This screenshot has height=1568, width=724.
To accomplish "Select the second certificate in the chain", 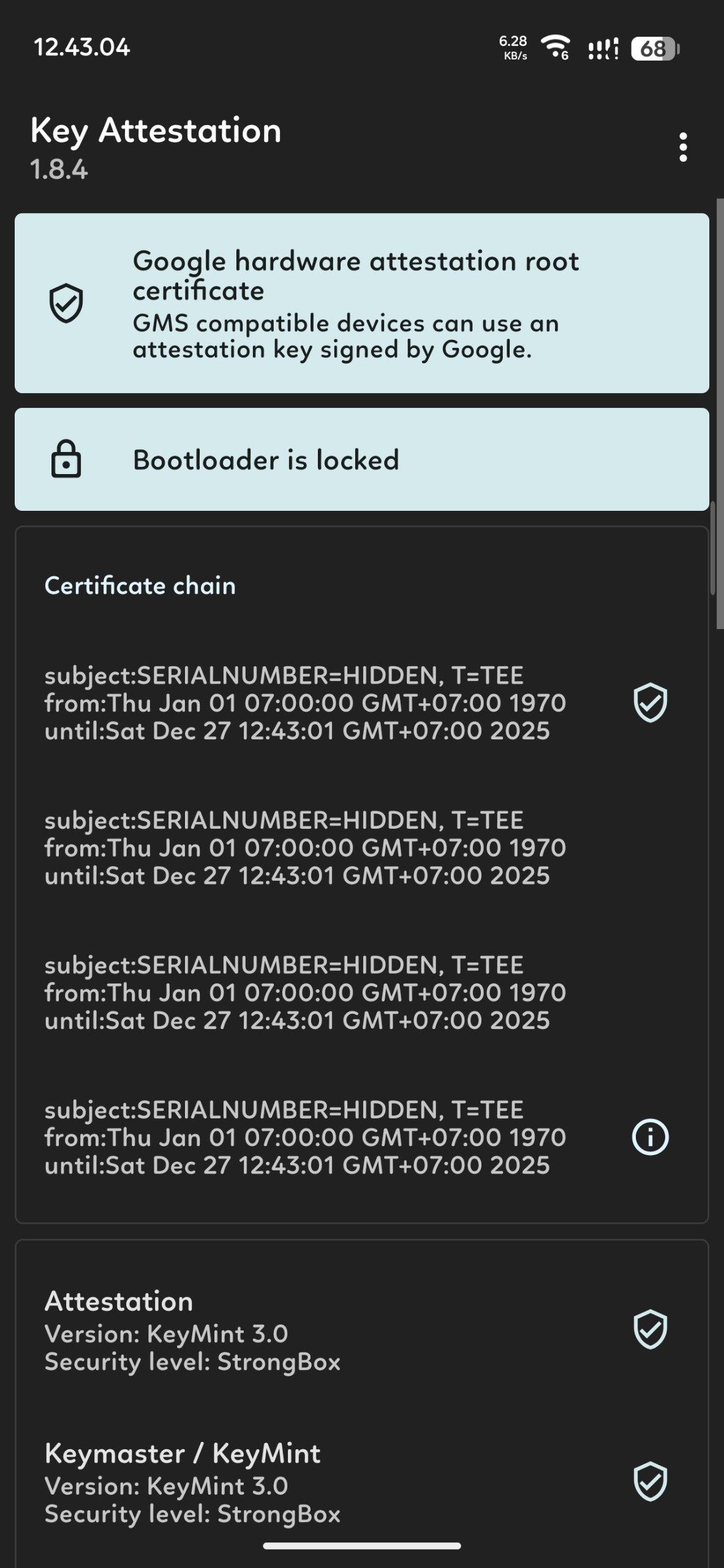I will pyautogui.click(x=305, y=848).
